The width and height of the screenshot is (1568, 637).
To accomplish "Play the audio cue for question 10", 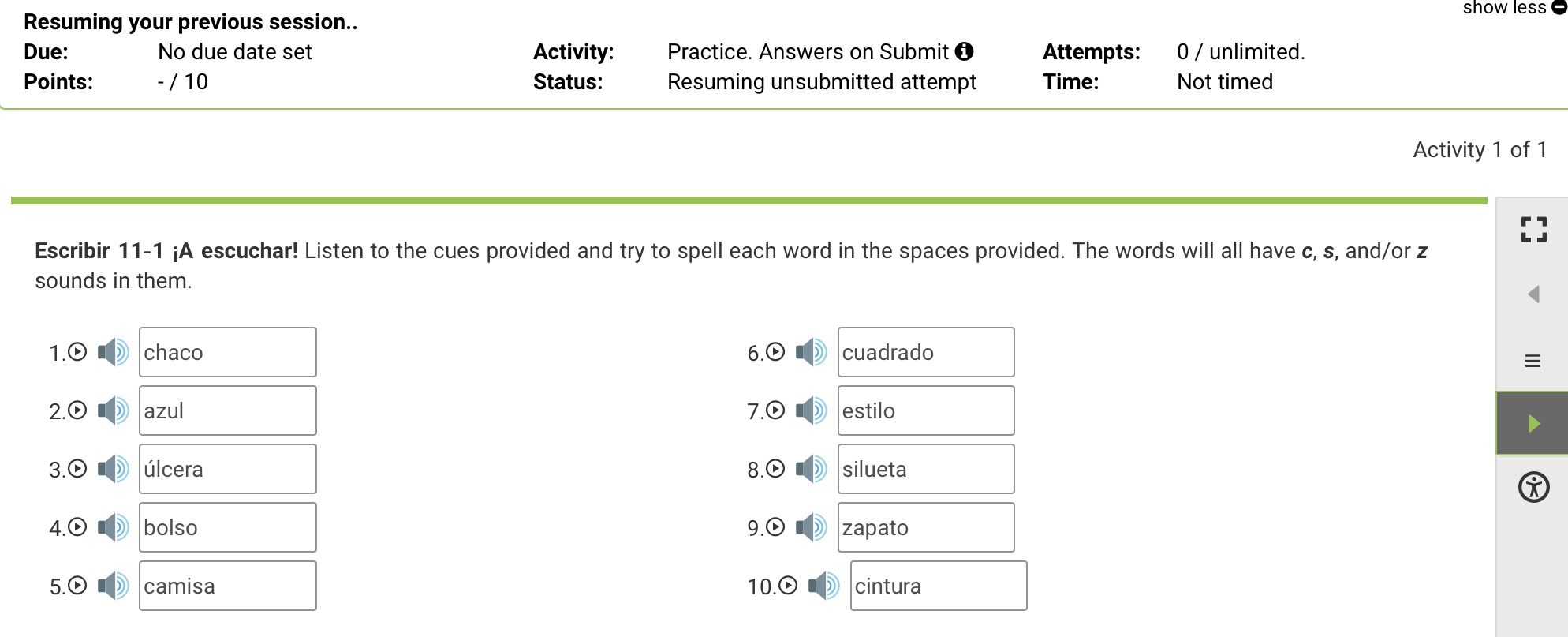I will [x=823, y=586].
